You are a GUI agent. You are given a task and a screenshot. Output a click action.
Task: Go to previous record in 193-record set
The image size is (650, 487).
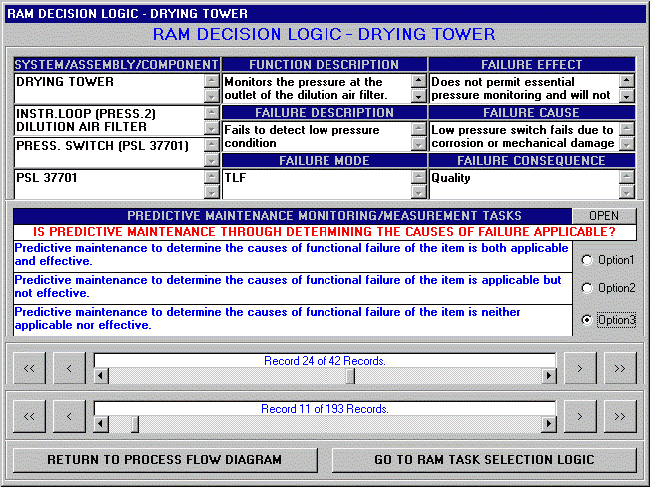(69, 416)
